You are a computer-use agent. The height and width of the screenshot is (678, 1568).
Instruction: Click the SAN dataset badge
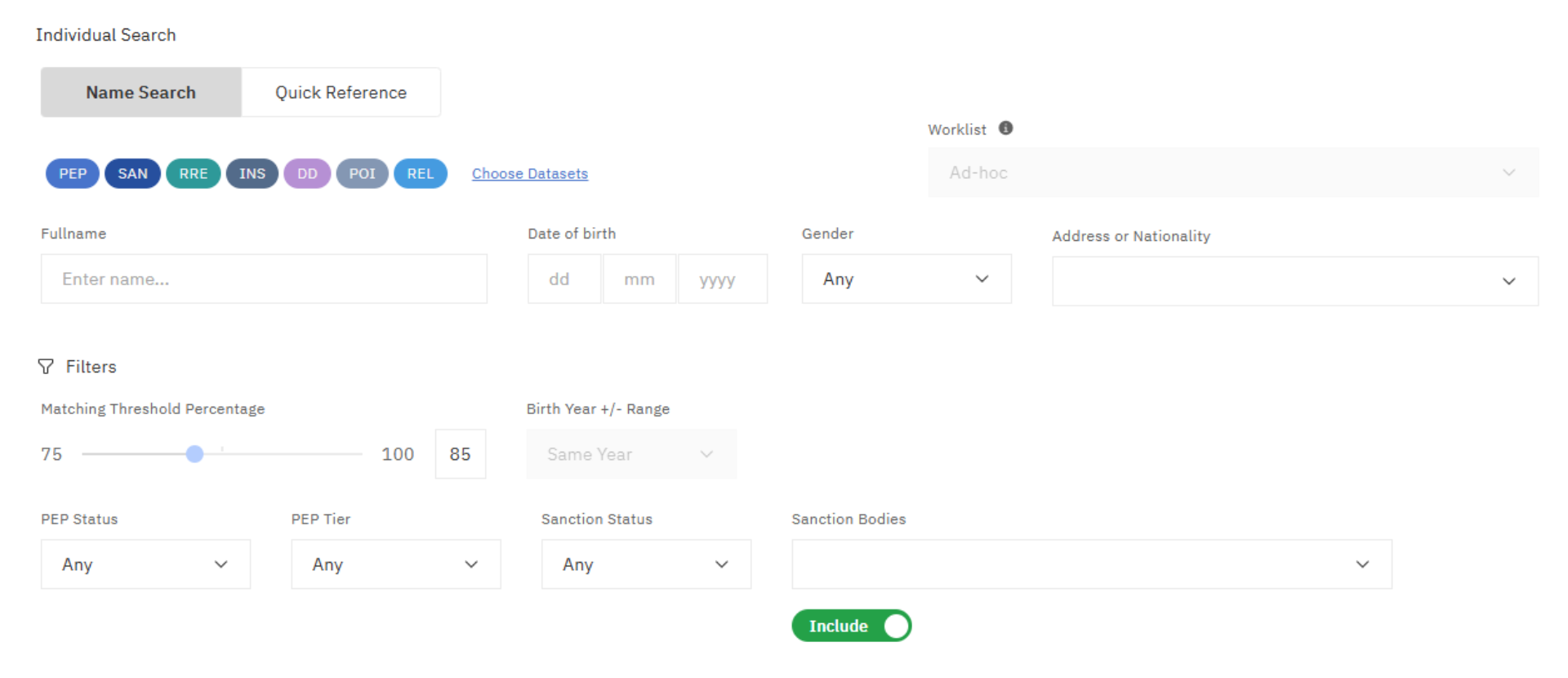click(x=132, y=174)
